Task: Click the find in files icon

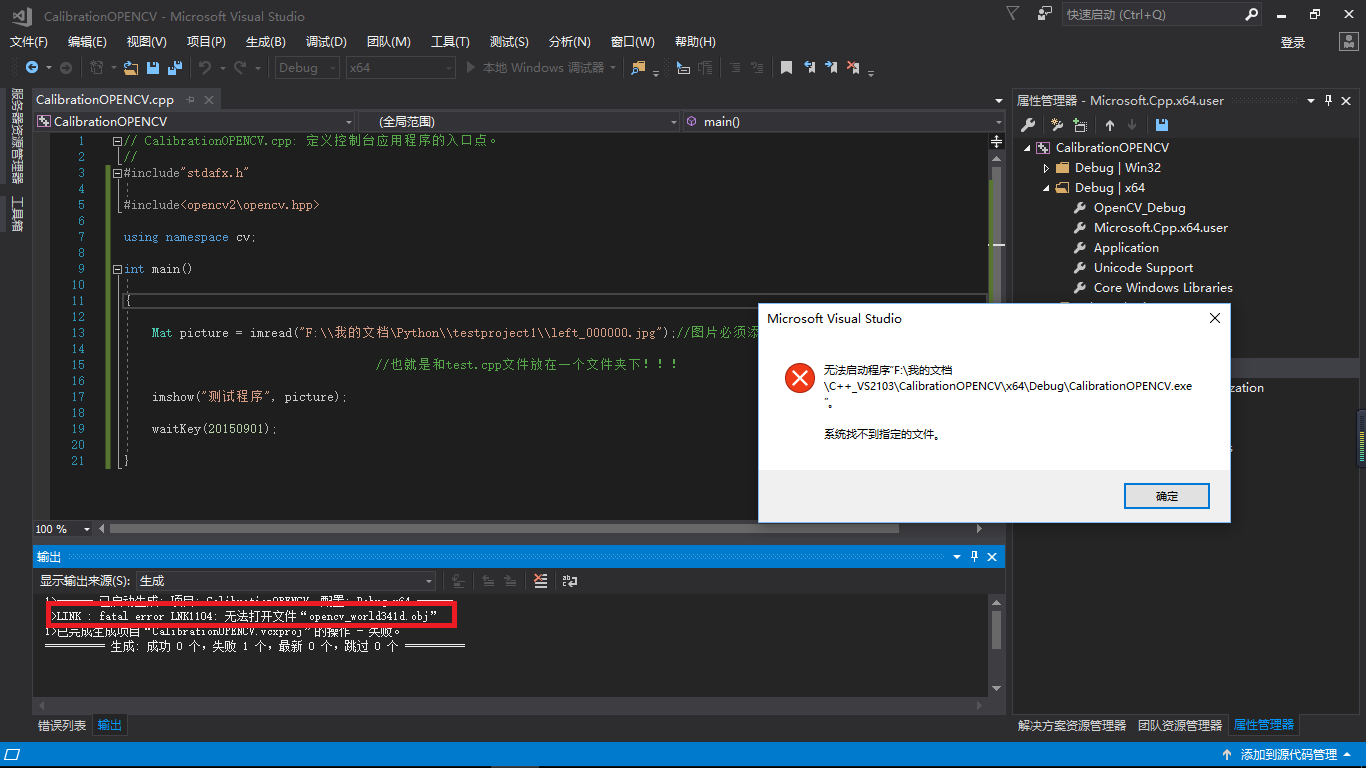Action: point(638,67)
